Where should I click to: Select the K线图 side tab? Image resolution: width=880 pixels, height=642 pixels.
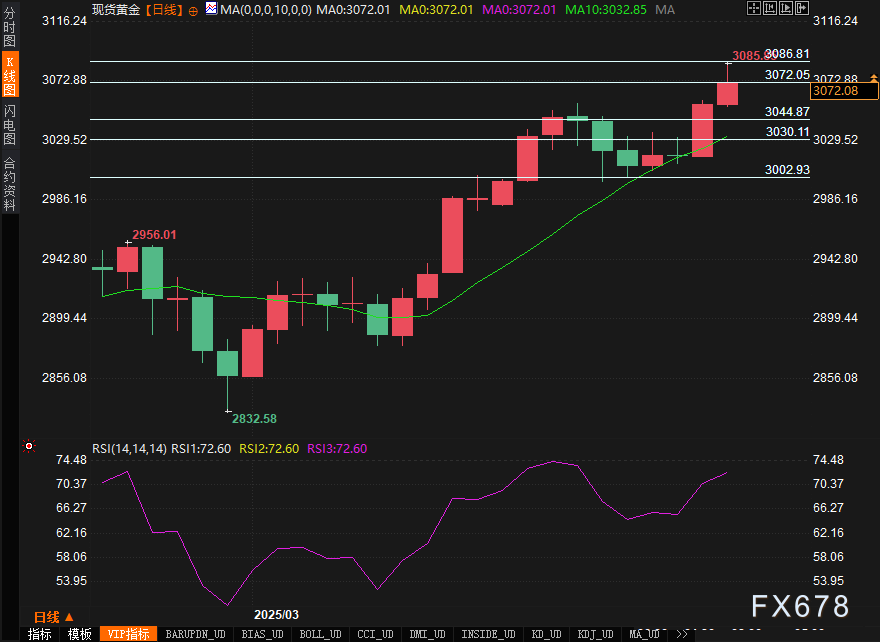click(x=9, y=76)
